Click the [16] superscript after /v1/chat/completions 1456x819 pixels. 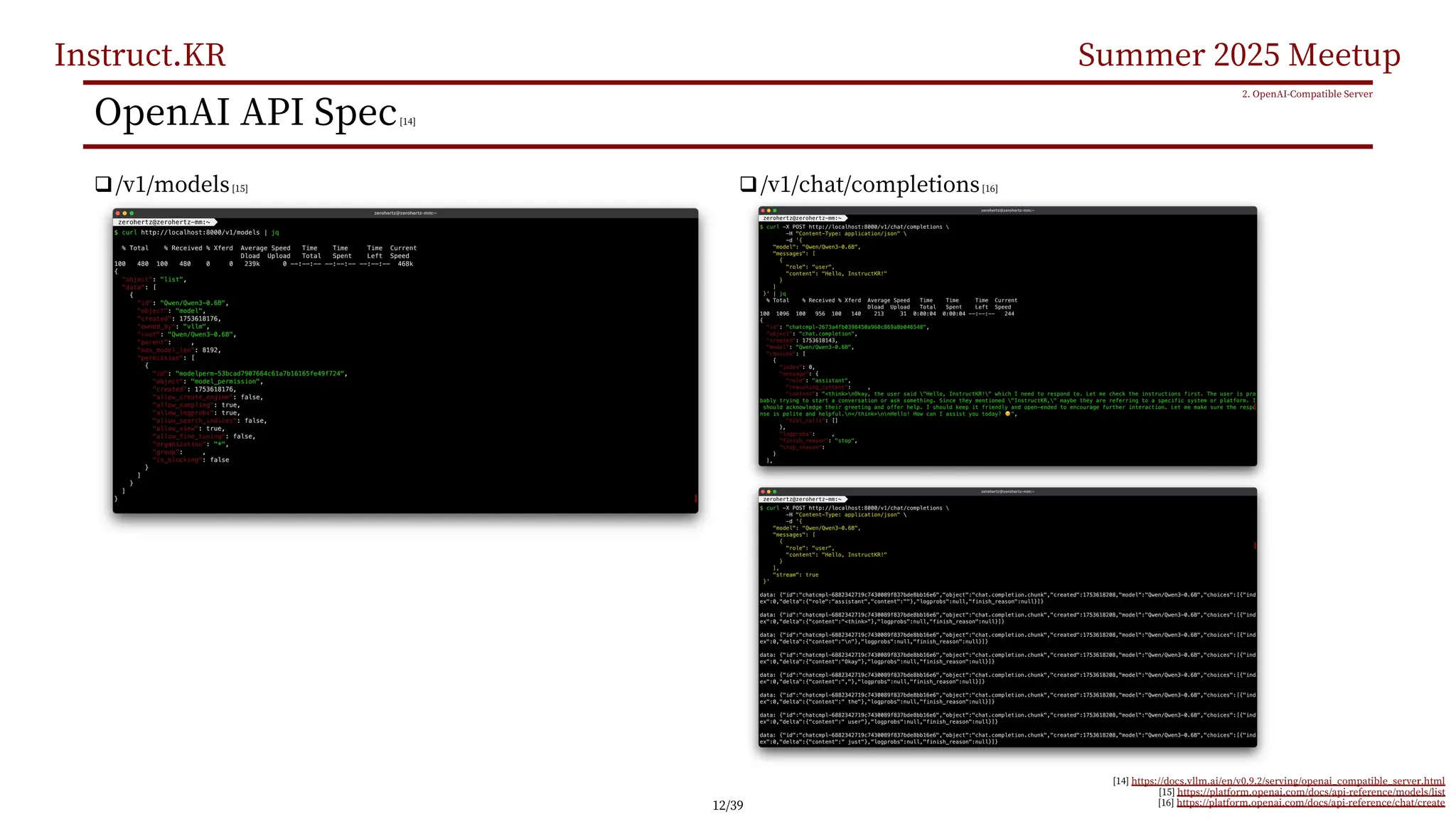(990, 188)
